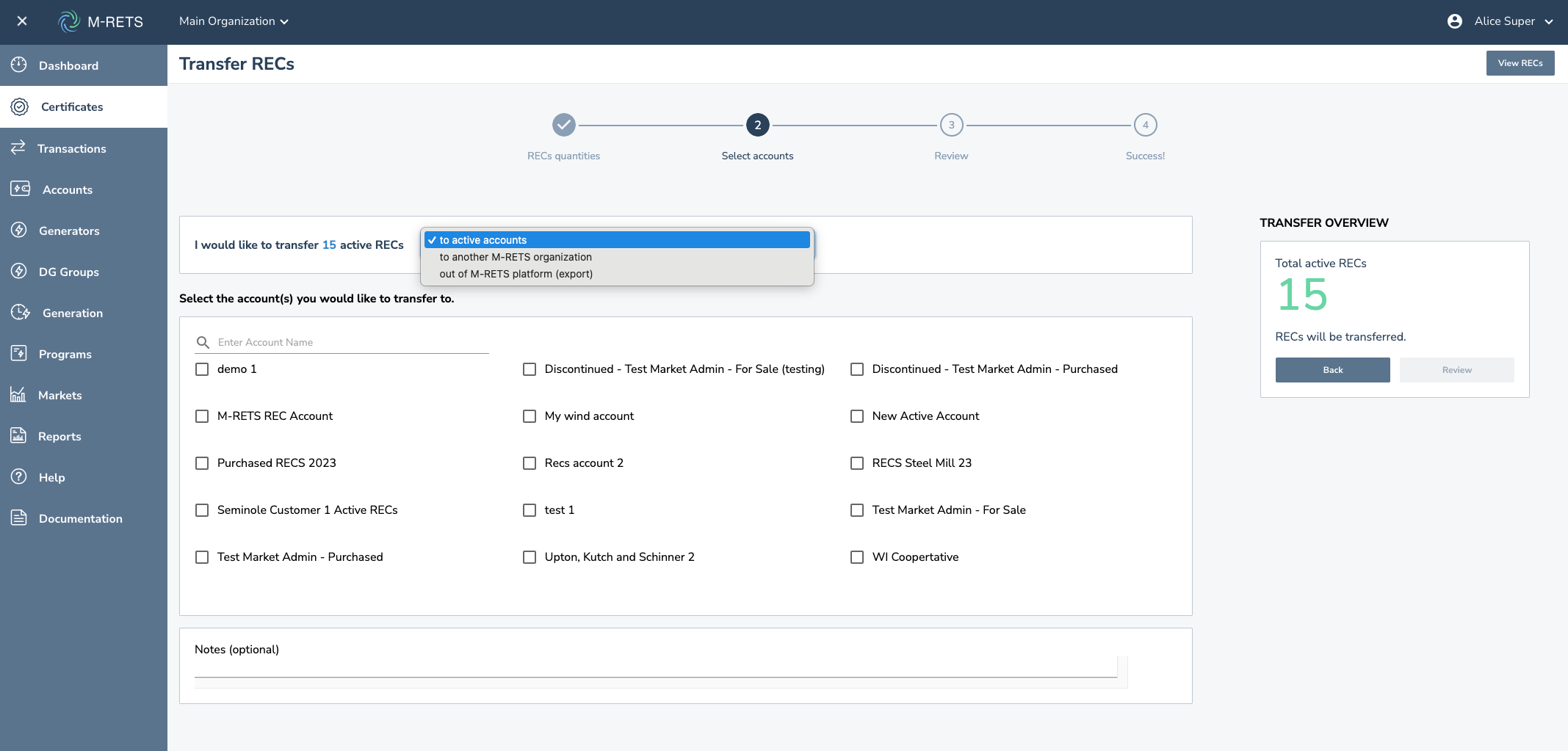Jump to RECs quantities completed step
Viewport: 1568px width, 751px height.
tap(563, 125)
